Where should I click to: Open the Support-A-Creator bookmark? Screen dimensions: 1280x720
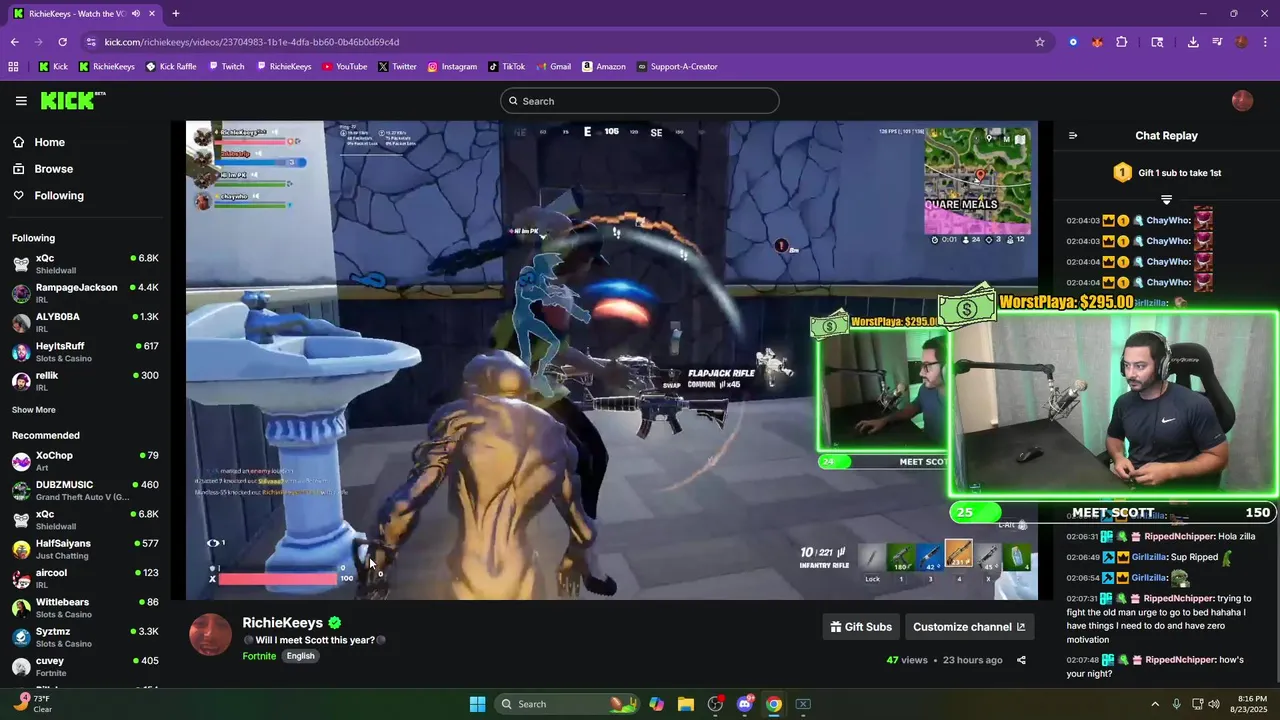coord(677,67)
